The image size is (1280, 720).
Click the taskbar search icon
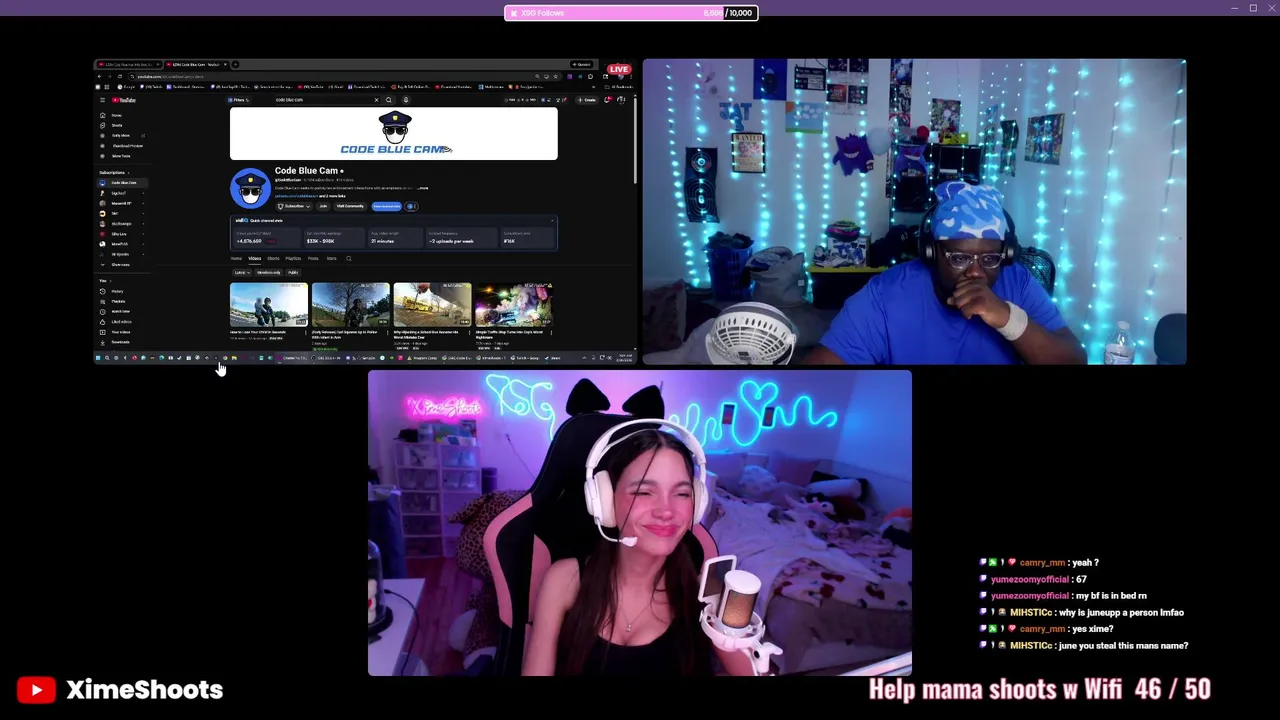(107, 358)
